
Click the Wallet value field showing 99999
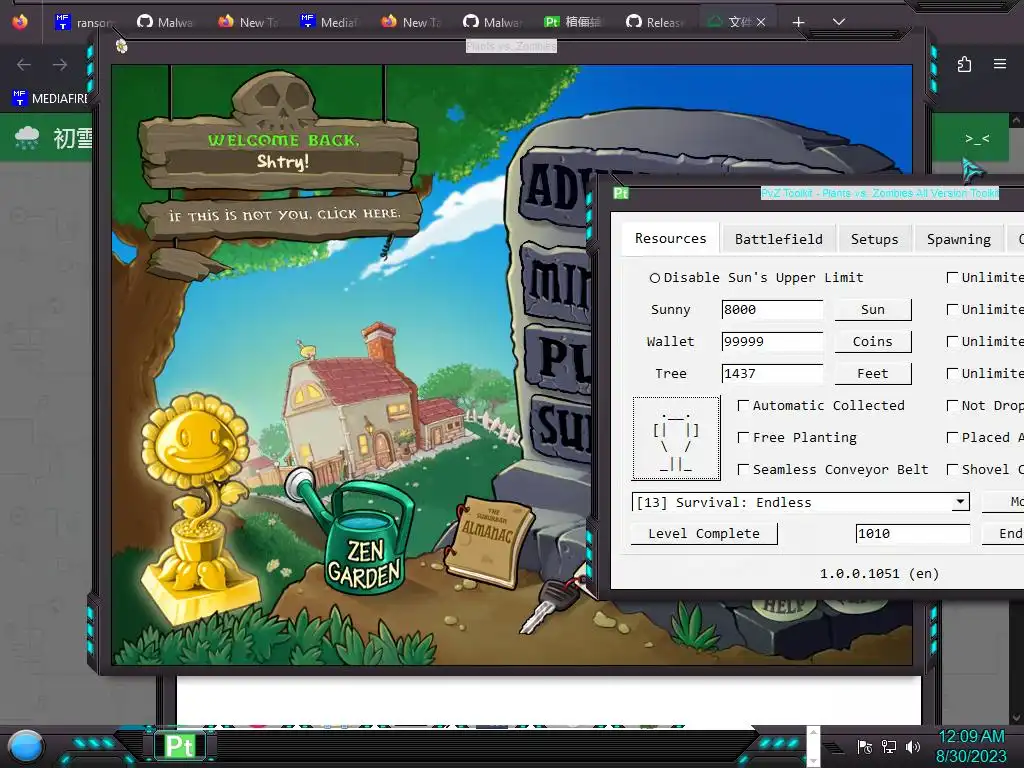[773, 342]
